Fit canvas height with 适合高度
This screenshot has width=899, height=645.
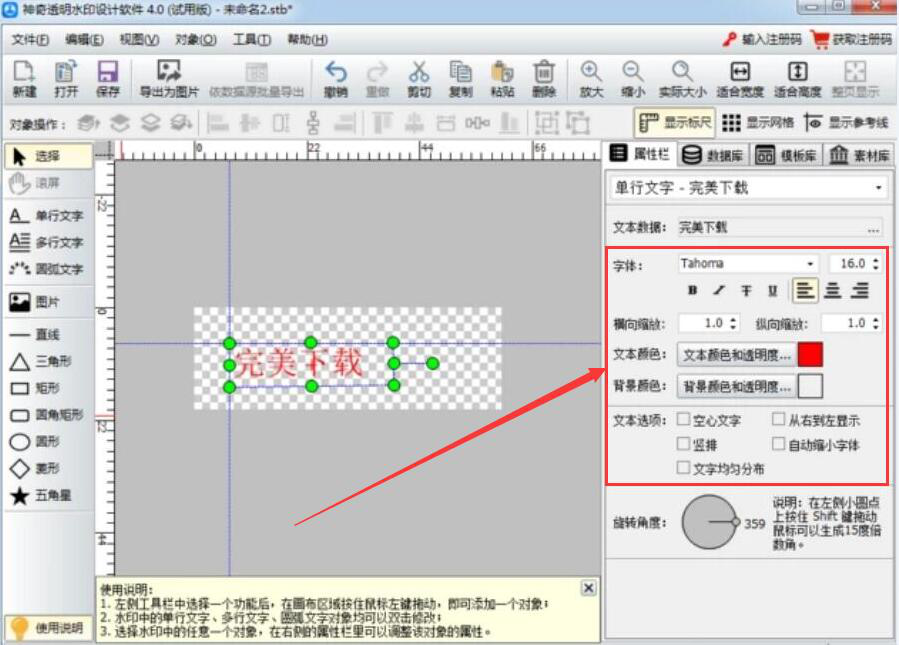[x=798, y=79]
